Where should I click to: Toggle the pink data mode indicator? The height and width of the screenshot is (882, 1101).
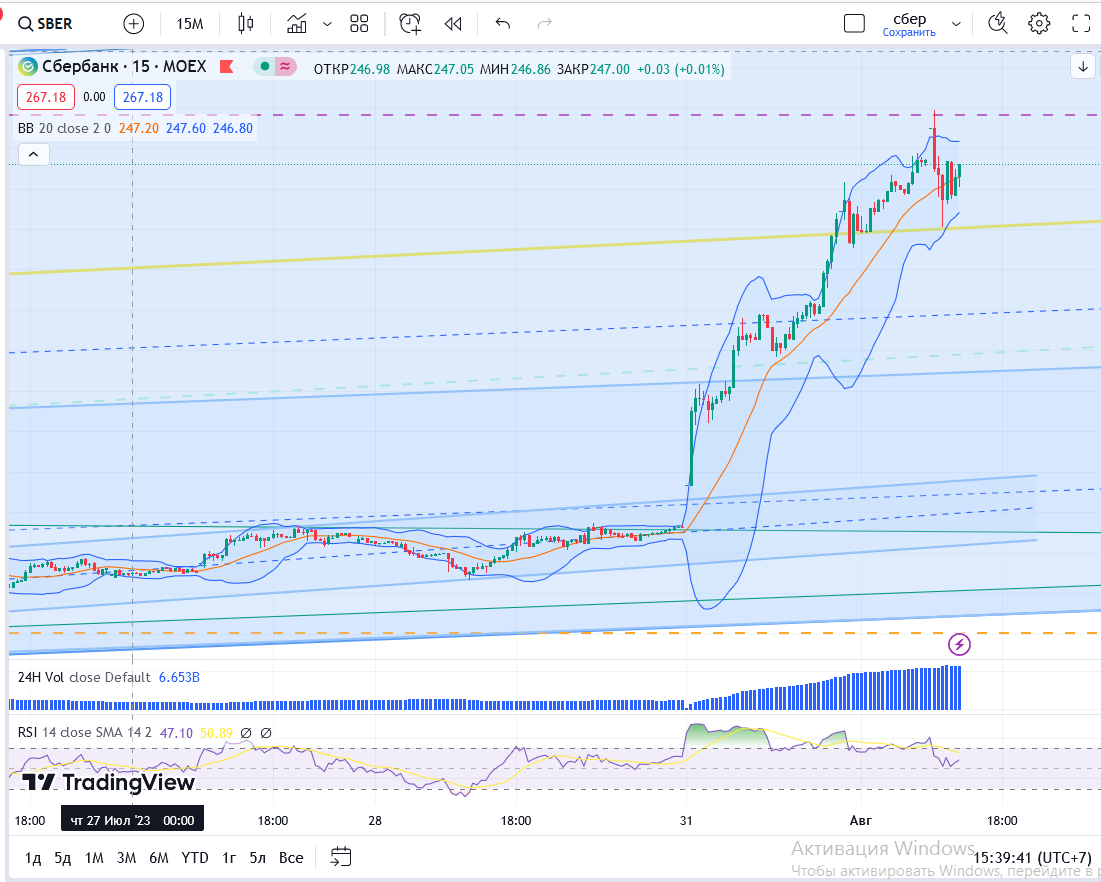(x=284, y=67)
